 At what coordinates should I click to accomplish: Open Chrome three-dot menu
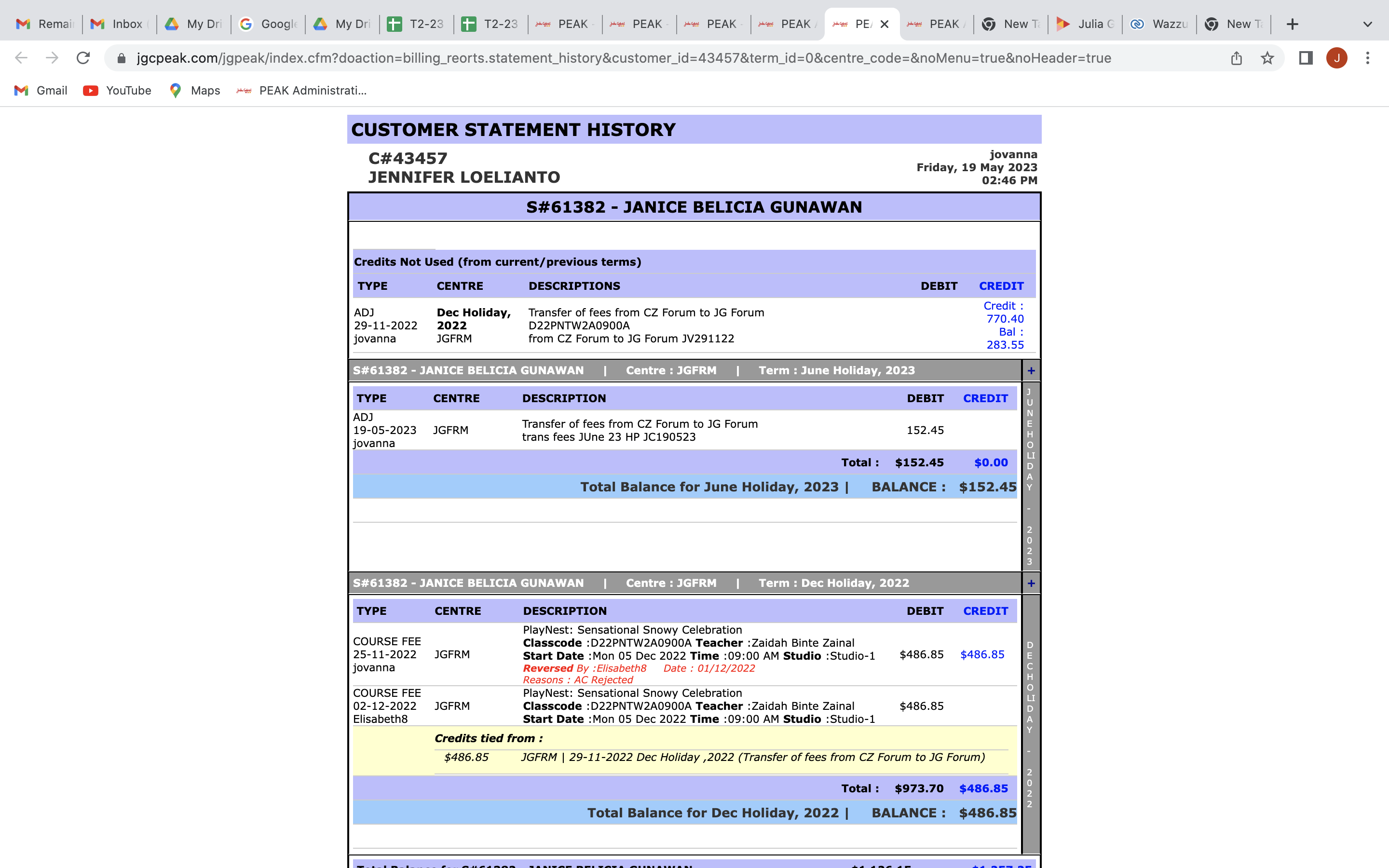coord(1368,58)
